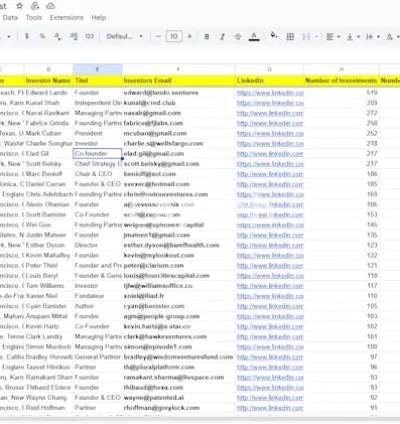Open the Data menu
Screen dimensions: 400x424
coord(10,18)
